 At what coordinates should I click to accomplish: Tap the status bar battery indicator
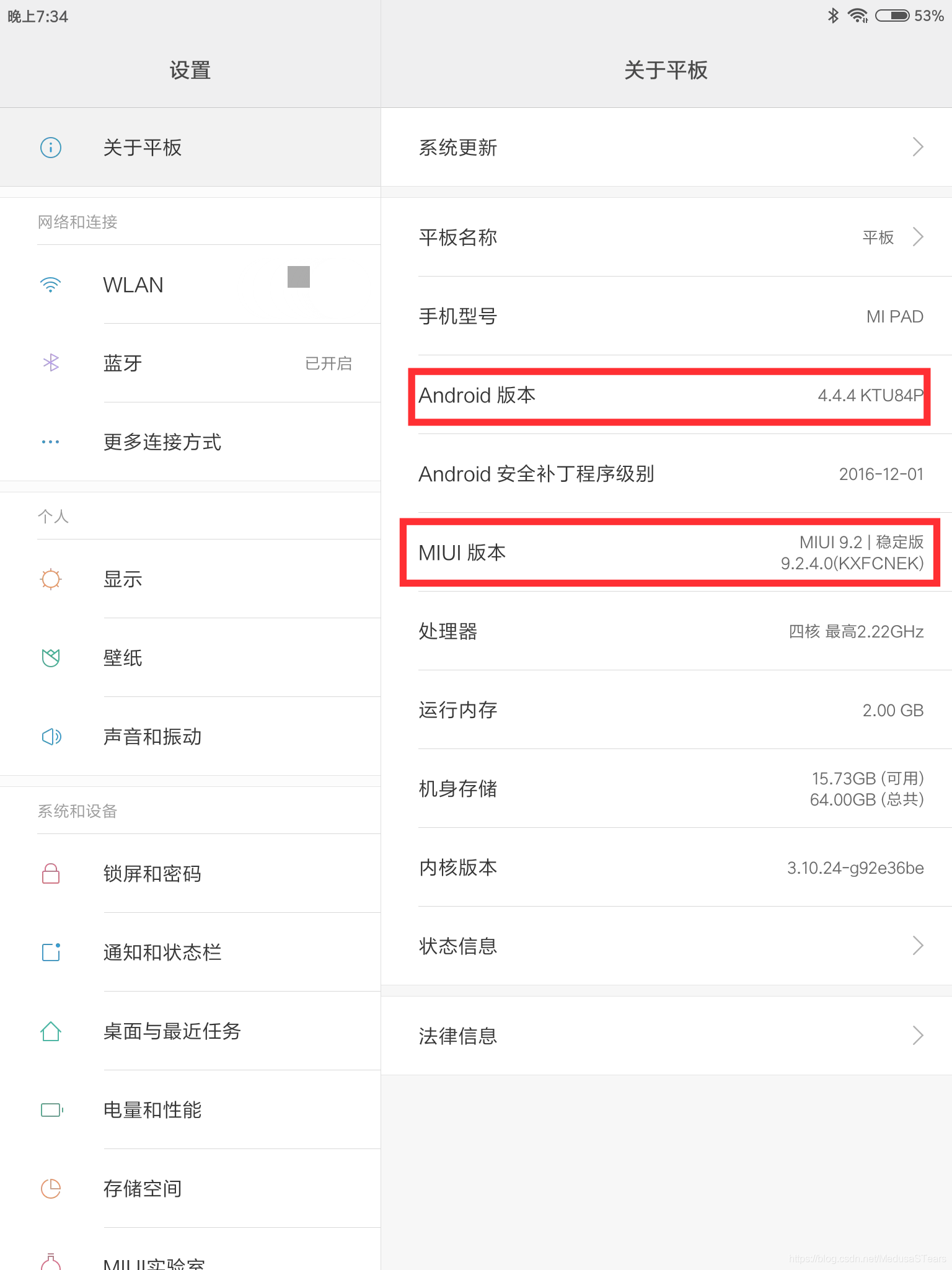pyautogui.click(x=892, y=16)
